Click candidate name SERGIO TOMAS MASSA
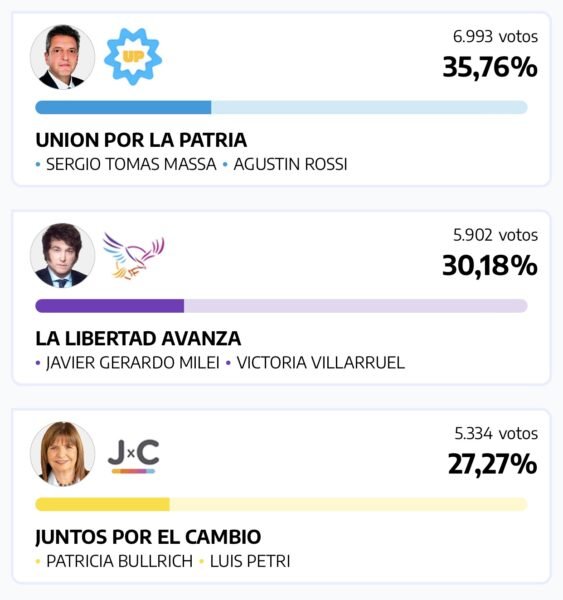The width and height of the screenshot is (563, 600). [x=131, y=164]
